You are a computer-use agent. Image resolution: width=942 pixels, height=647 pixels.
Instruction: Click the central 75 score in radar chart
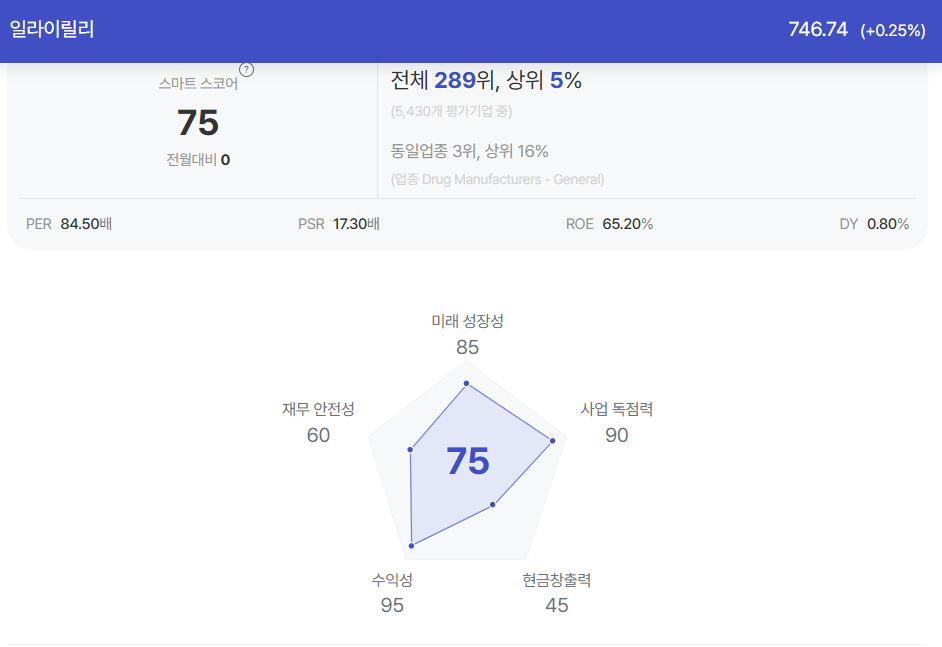click(x=468, y=461)
